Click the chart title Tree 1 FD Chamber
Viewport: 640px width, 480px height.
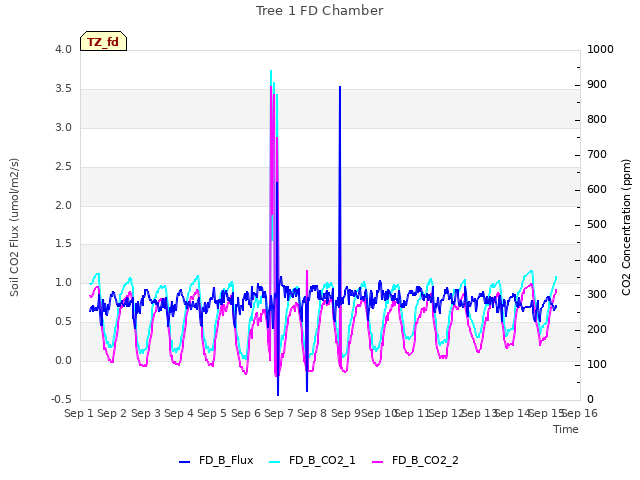pyautogui.click(x=320, y=11)
